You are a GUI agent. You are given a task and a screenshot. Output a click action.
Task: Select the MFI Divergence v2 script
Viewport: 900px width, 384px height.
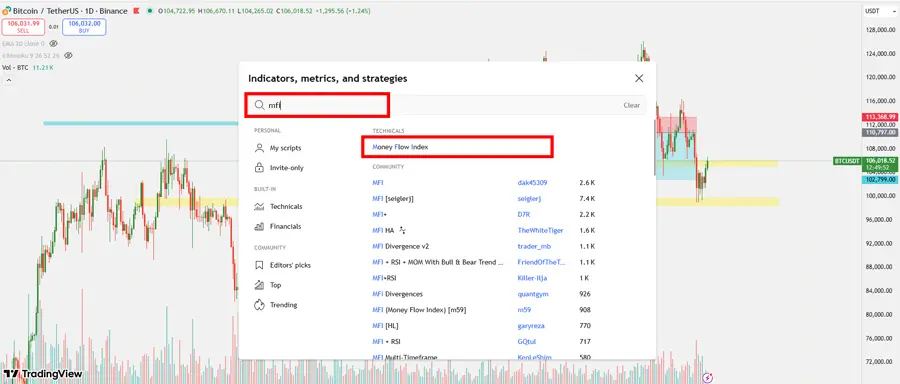400,246
